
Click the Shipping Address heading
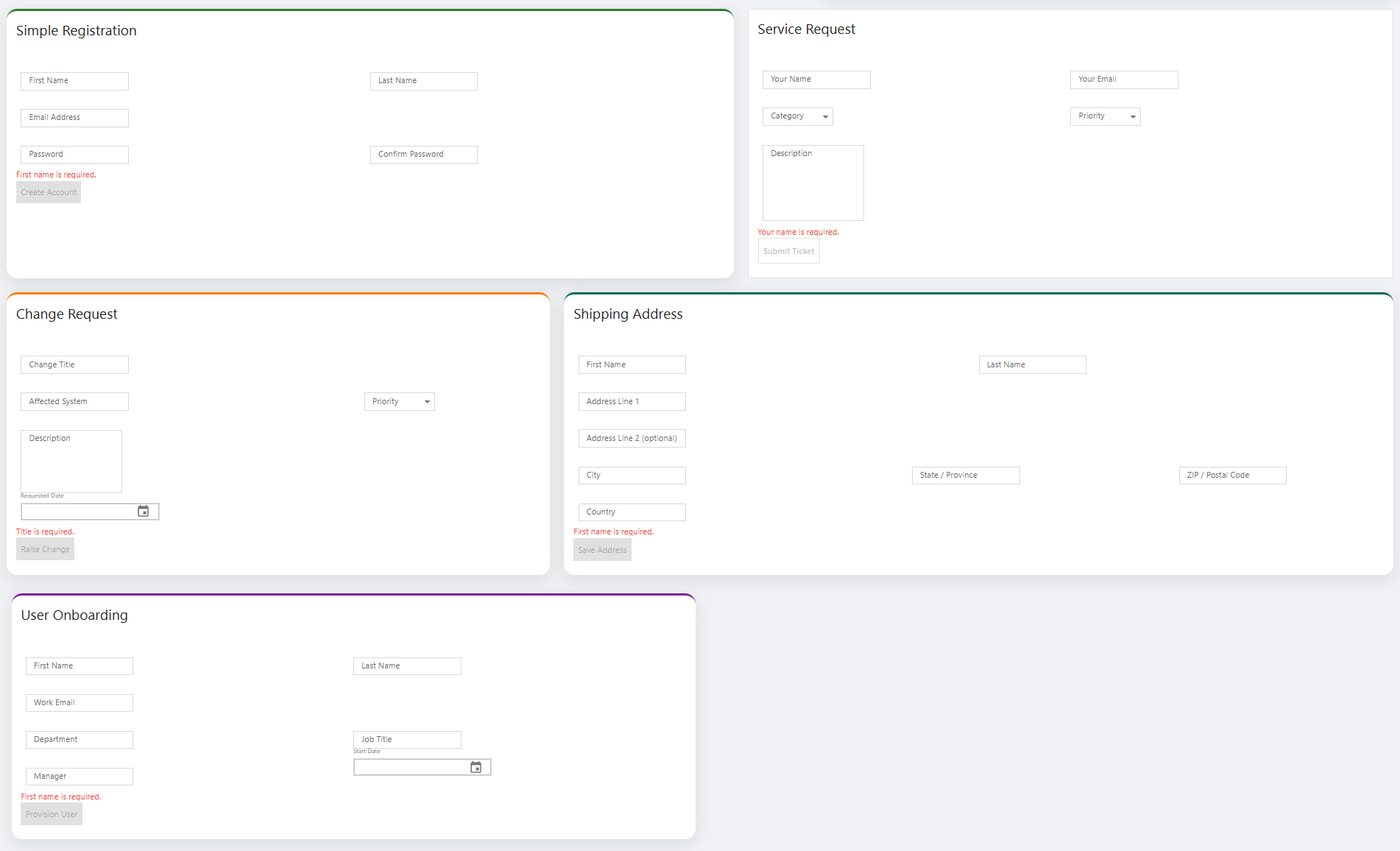(628, 314)
